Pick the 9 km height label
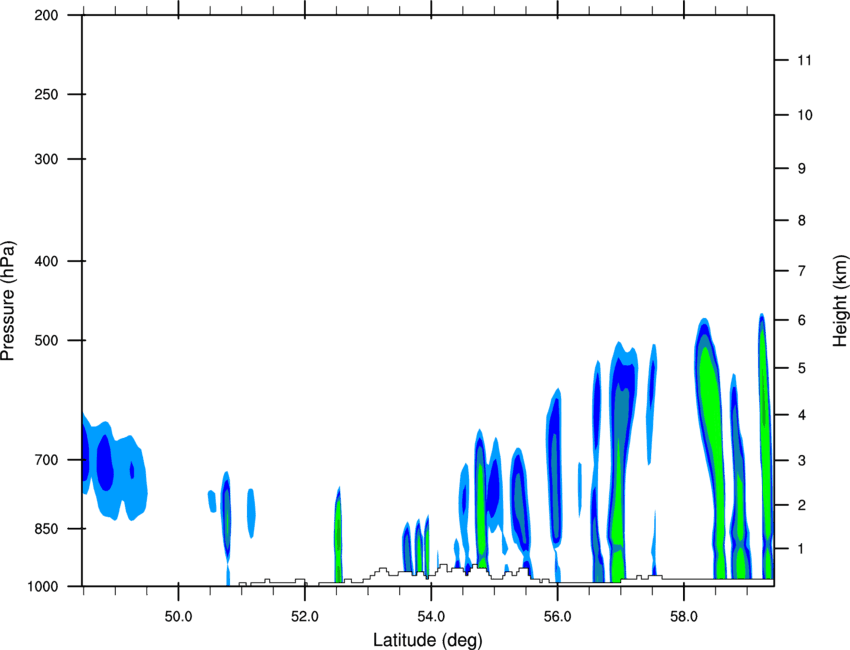The image size is (850, 650). [x=802, y=169]
